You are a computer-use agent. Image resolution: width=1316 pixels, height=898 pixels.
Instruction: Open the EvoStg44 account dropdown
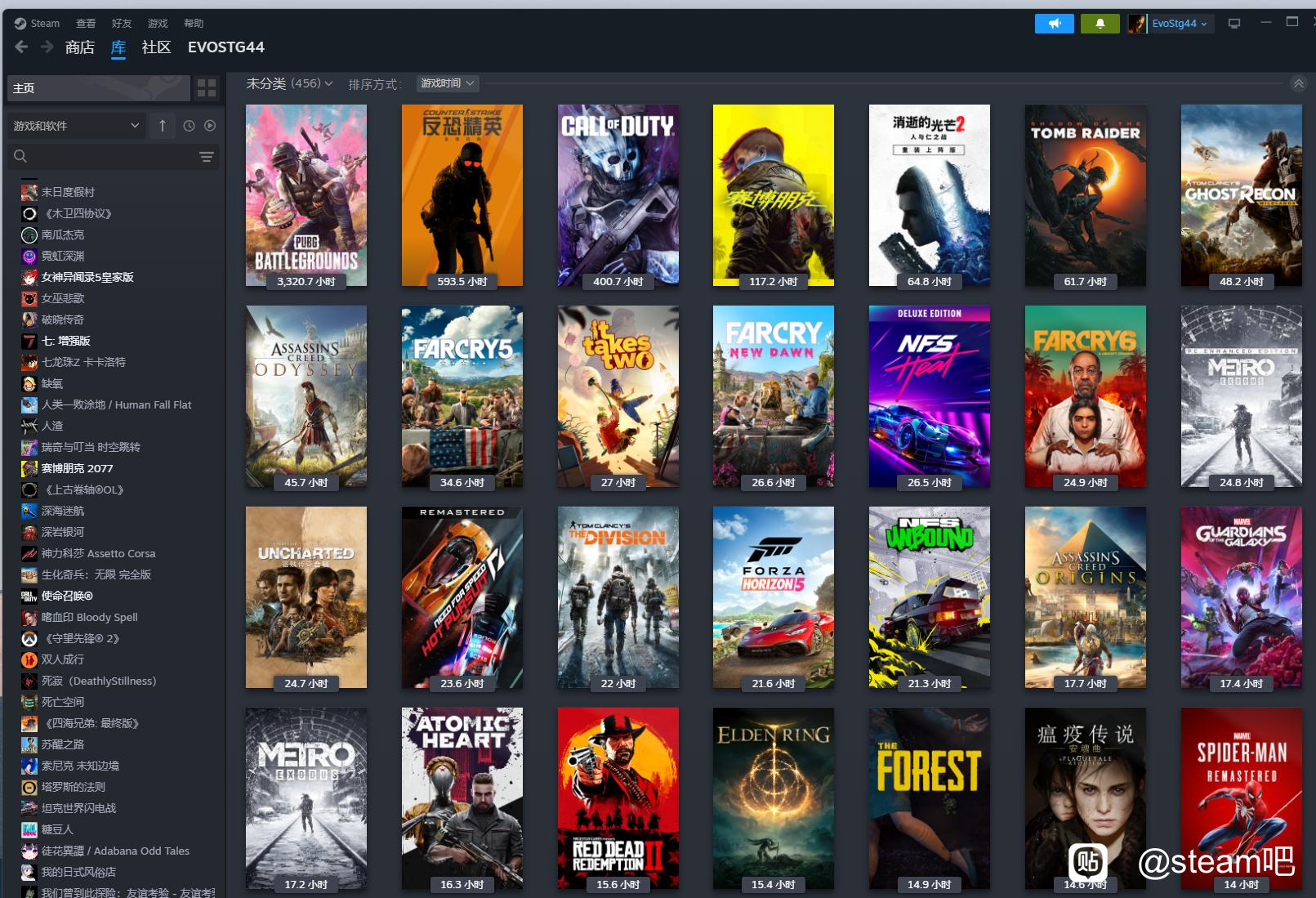pyautogui.click(x=1179, y=24)
